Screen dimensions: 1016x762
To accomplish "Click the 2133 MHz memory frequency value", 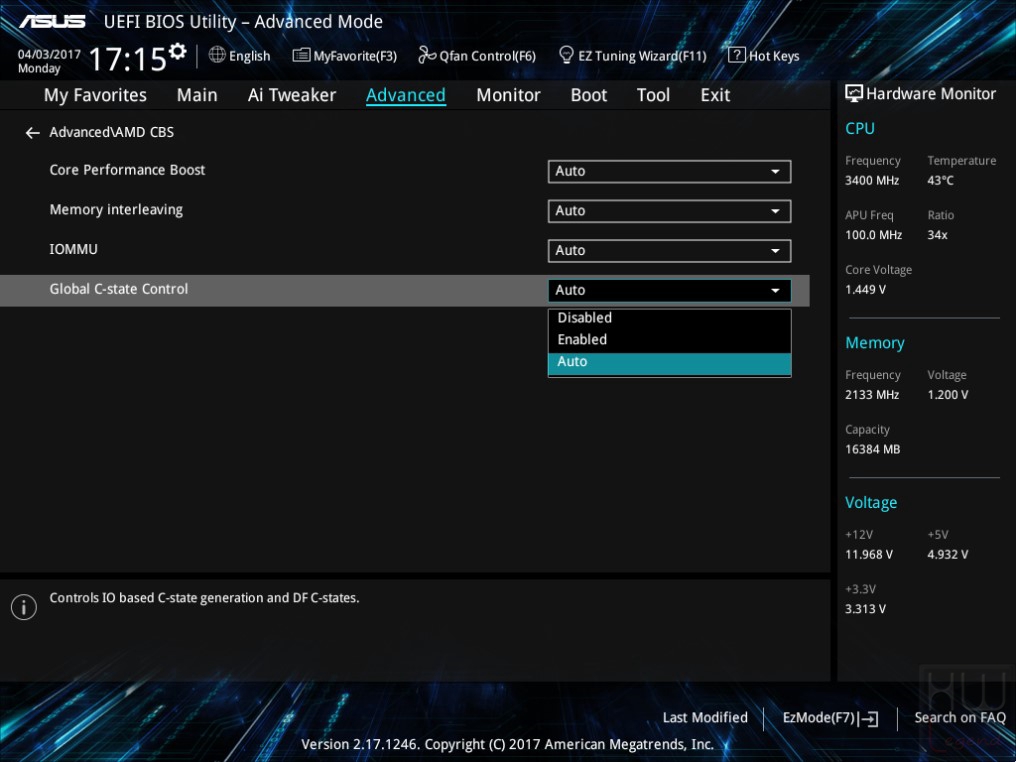I will (x=872, y=395).
